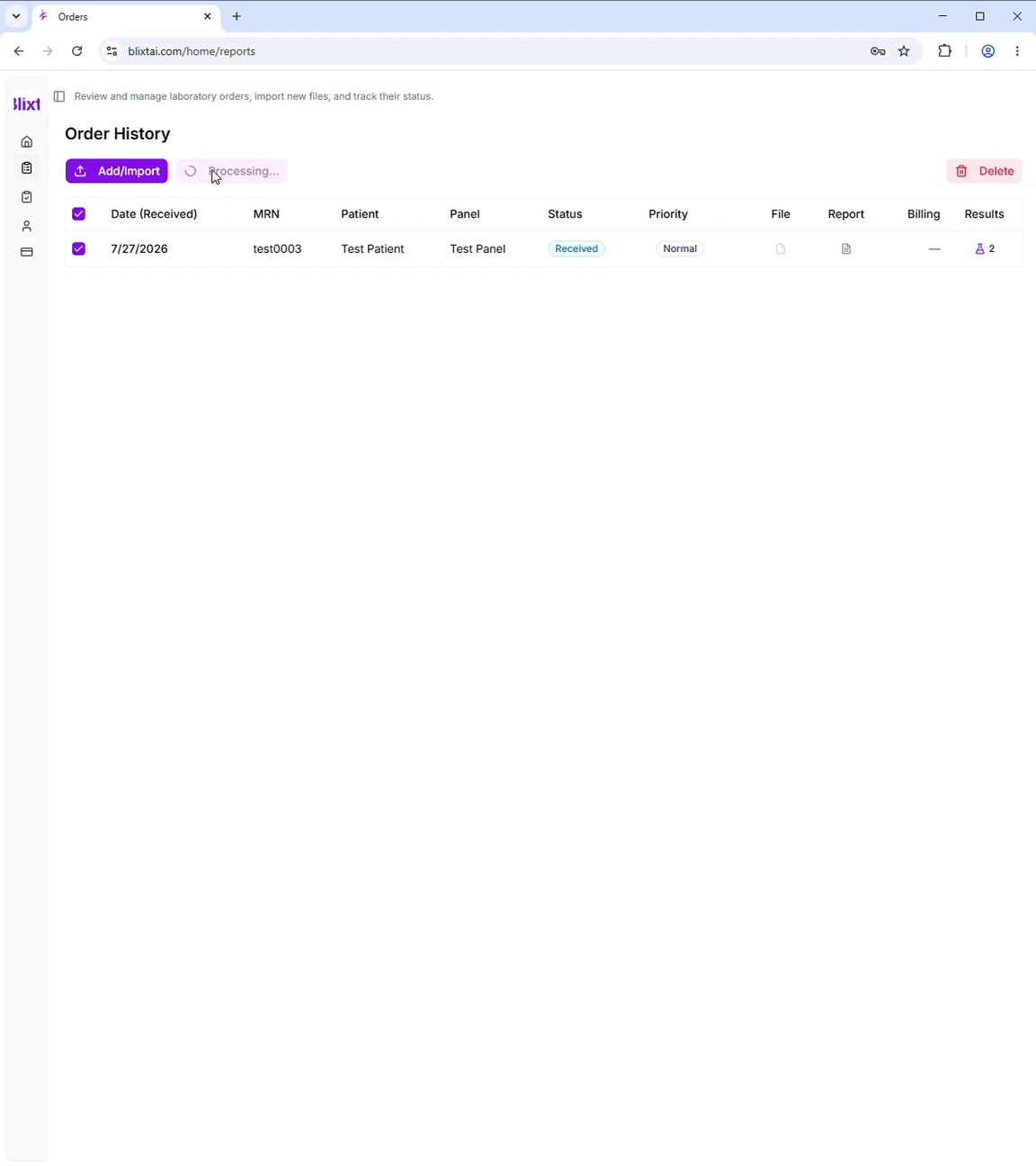Open the patients person icon in sidebar
The image size is (1036, 1166).
click(27, 226)
